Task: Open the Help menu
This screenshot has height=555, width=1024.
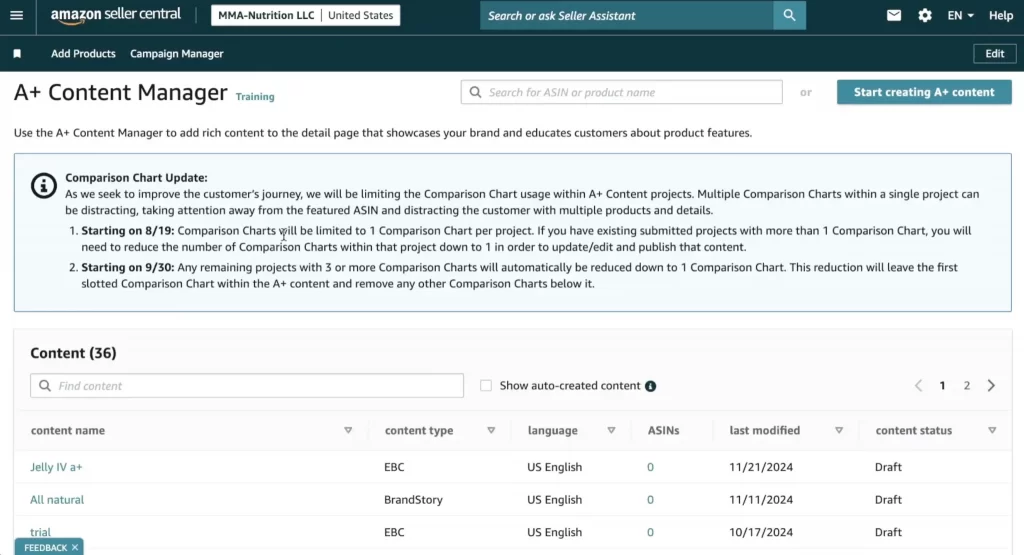Action: pos(1000,15)
